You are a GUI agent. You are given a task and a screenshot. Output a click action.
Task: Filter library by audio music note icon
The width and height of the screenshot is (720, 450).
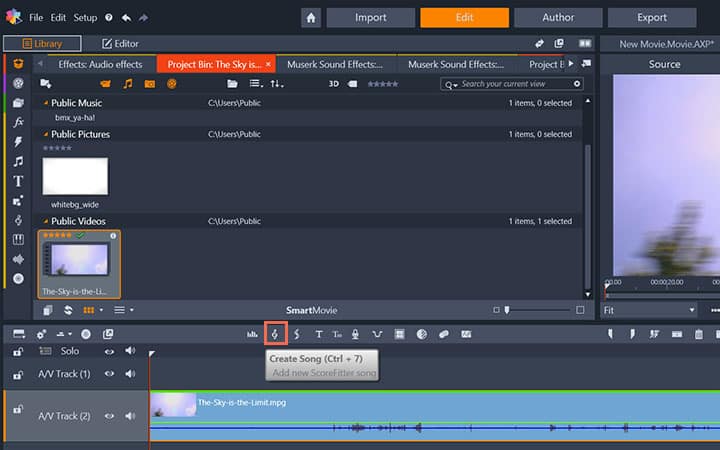coord(128,84)
